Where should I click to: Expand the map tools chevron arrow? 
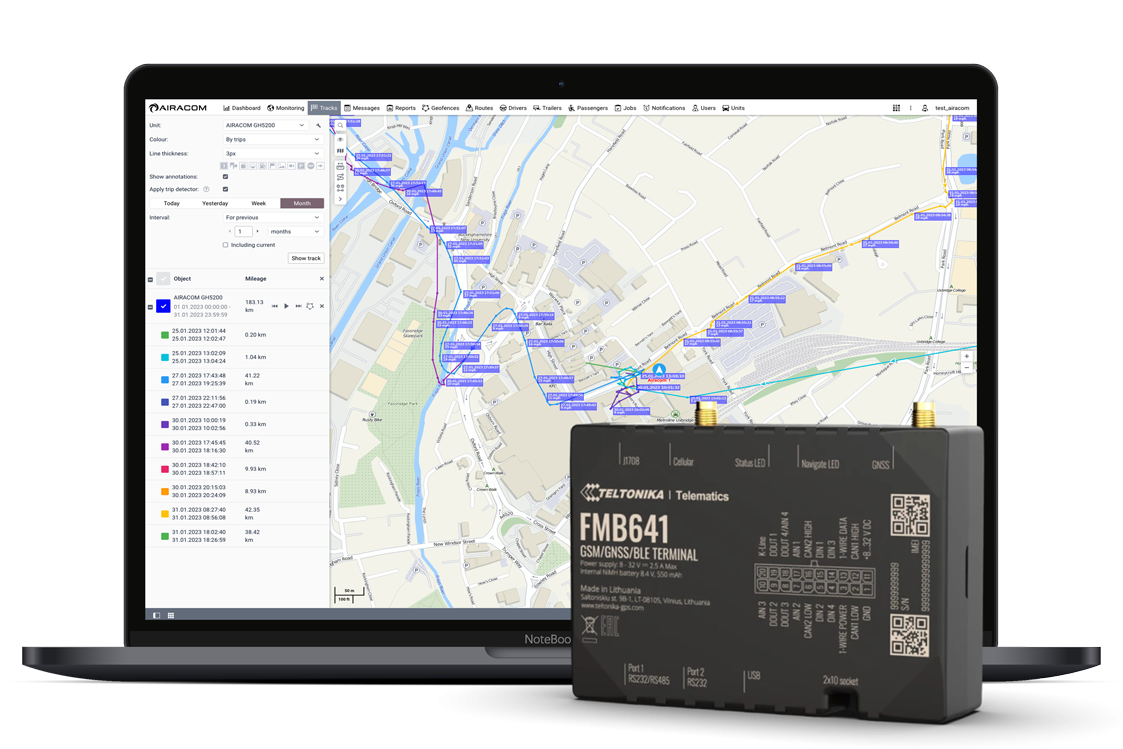(340, 199)
